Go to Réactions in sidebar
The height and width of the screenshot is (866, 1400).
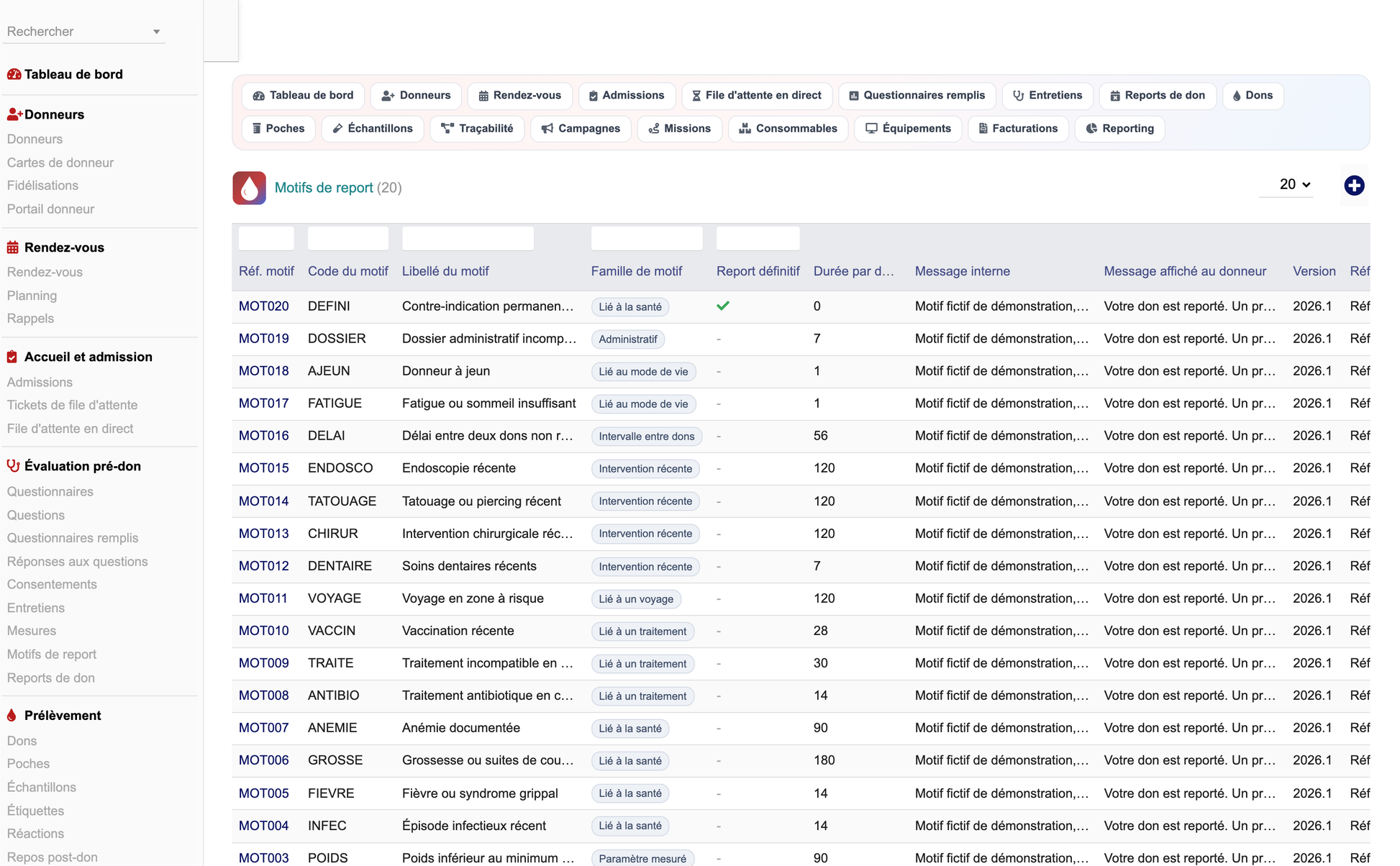click(x=35, y=834)
